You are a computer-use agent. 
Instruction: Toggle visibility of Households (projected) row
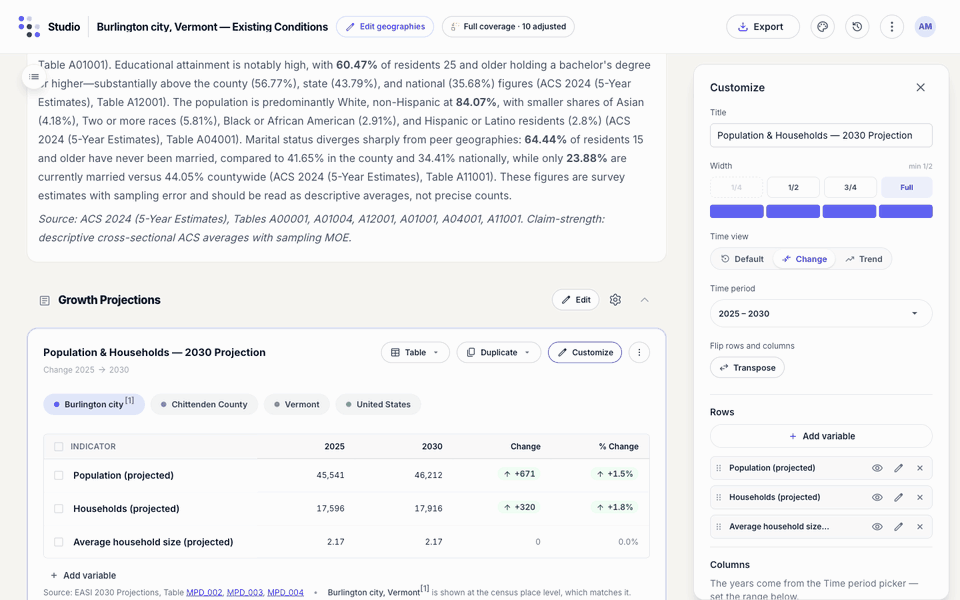(x=877, y=498)
